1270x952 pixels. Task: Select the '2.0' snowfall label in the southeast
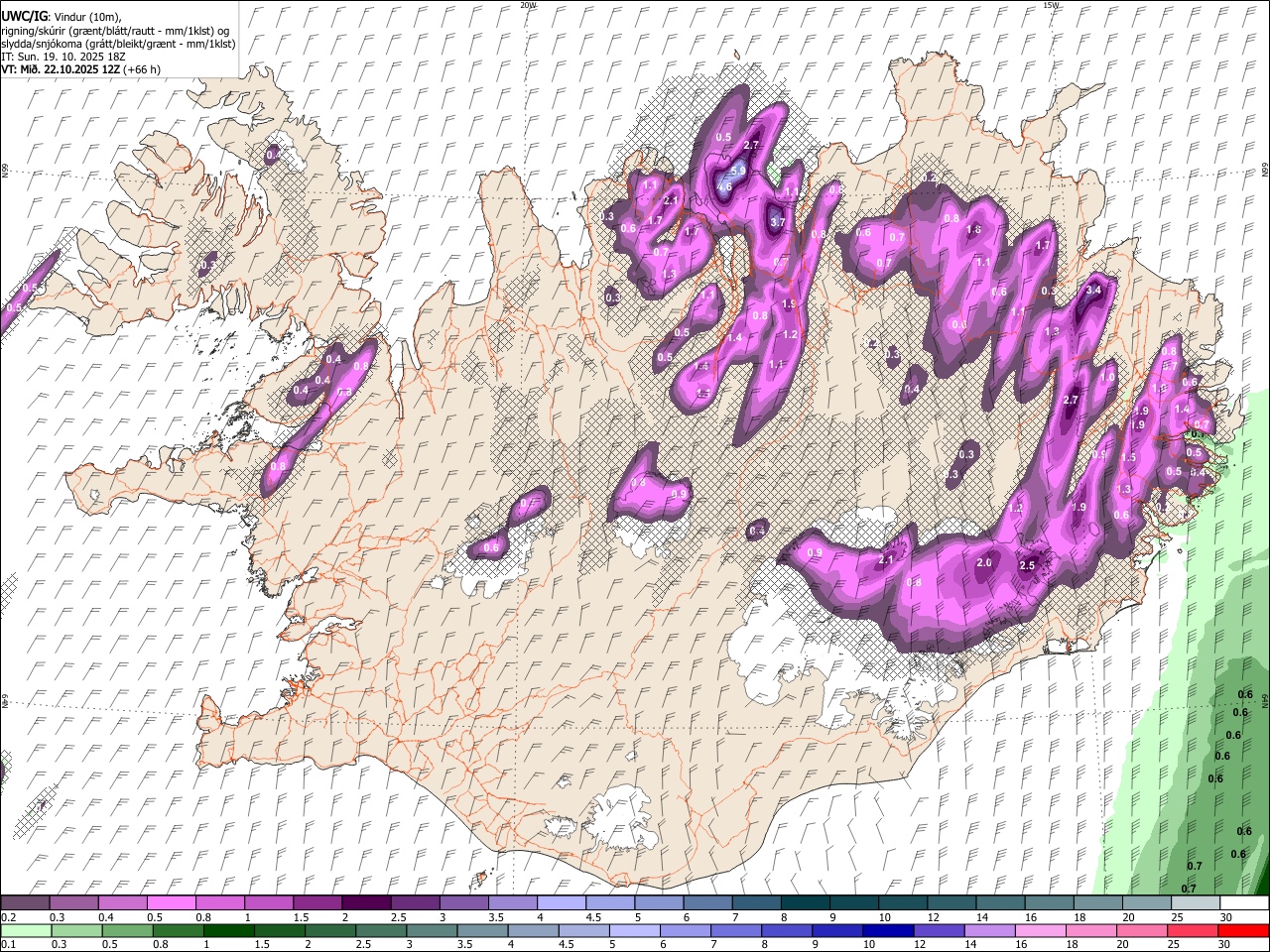tap(984, 562)
